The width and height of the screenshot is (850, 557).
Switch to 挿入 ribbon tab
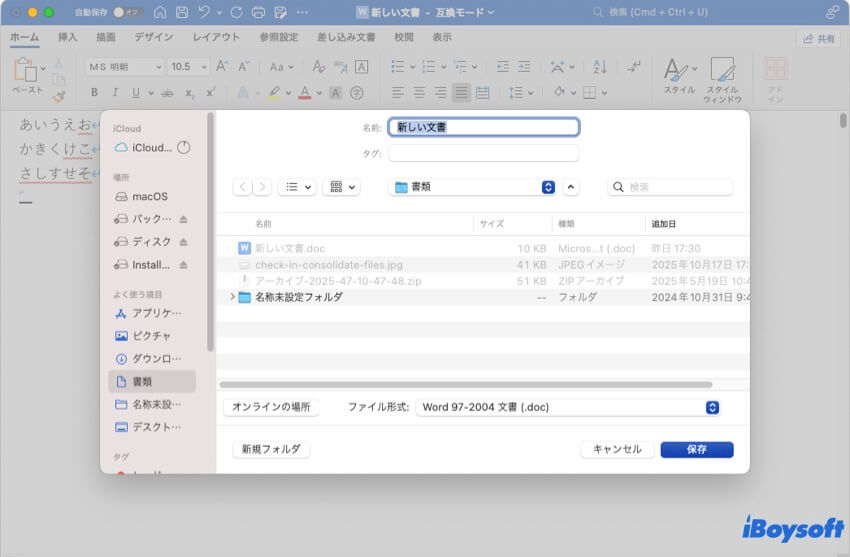[x=67, y=37]
